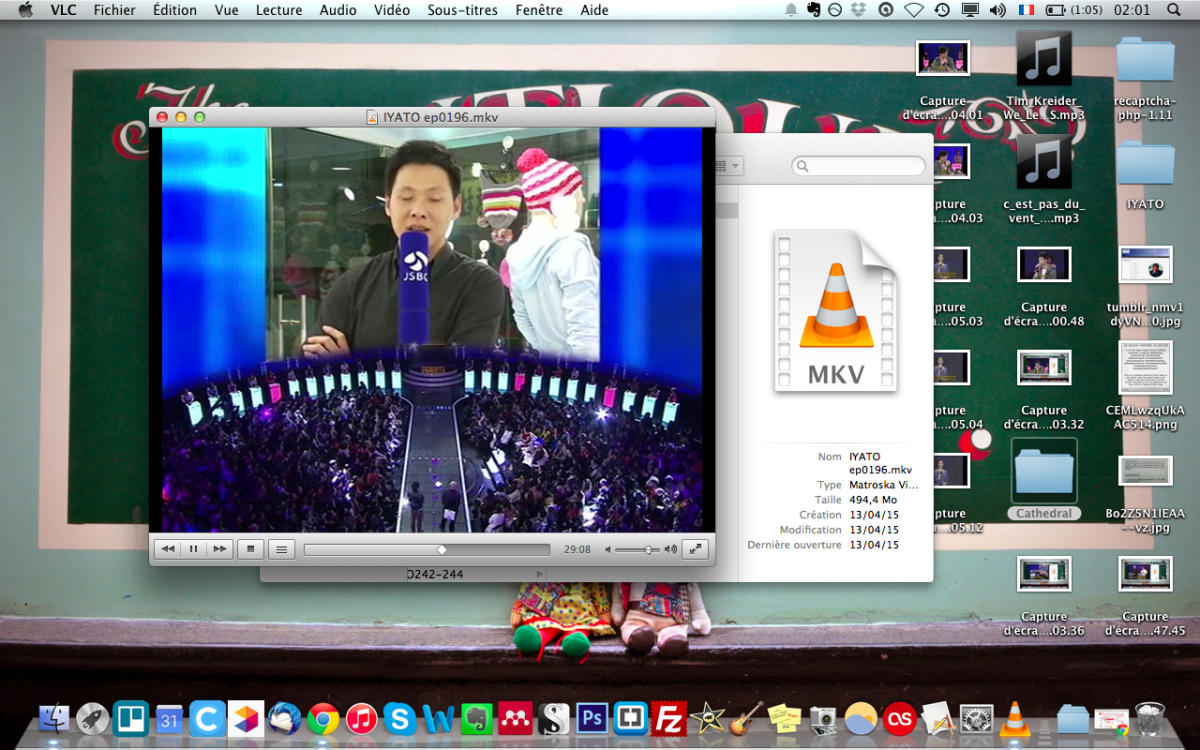Screen dimensions: 1200x750
Task: Click the rewind button in VLC
Action: (x=168, y=549)
